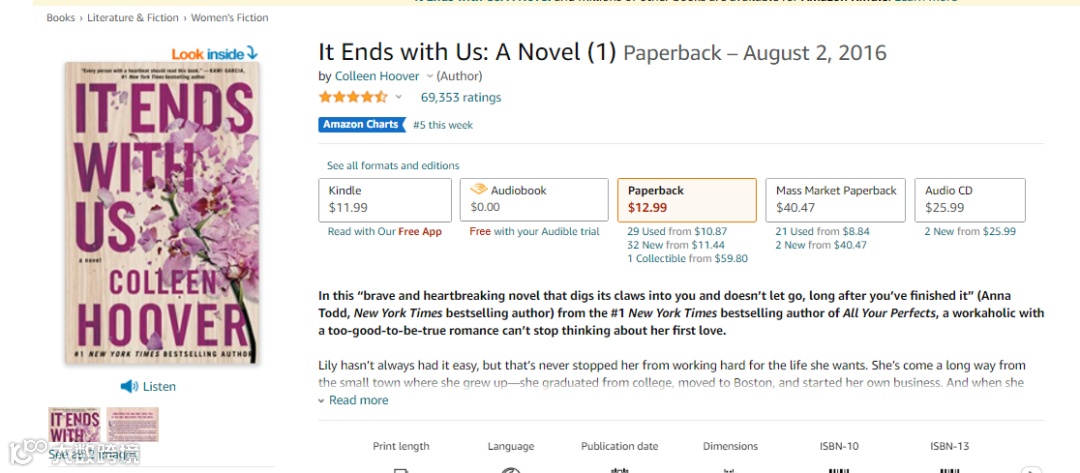Click the Listen speaker icon
Viewport: 1080px width, 473px height.
(129, 386)
